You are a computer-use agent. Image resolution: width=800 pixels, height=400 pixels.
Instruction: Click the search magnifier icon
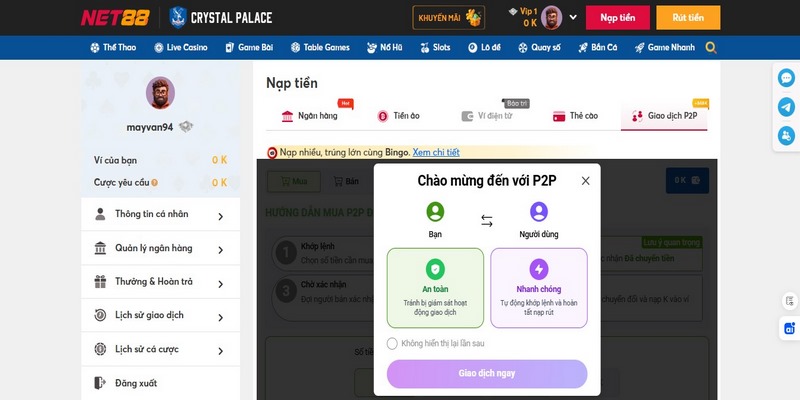(x=711, y=48)
